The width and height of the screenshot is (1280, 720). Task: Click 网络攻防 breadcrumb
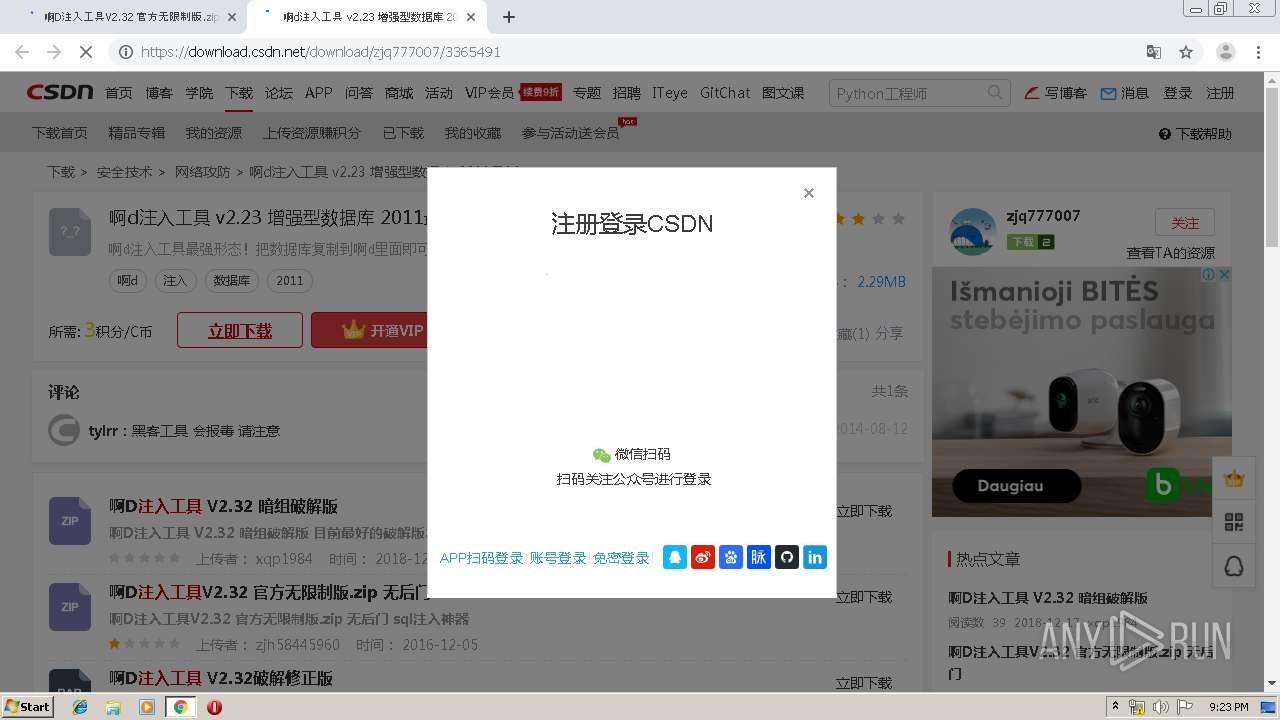tap(203, 172)
